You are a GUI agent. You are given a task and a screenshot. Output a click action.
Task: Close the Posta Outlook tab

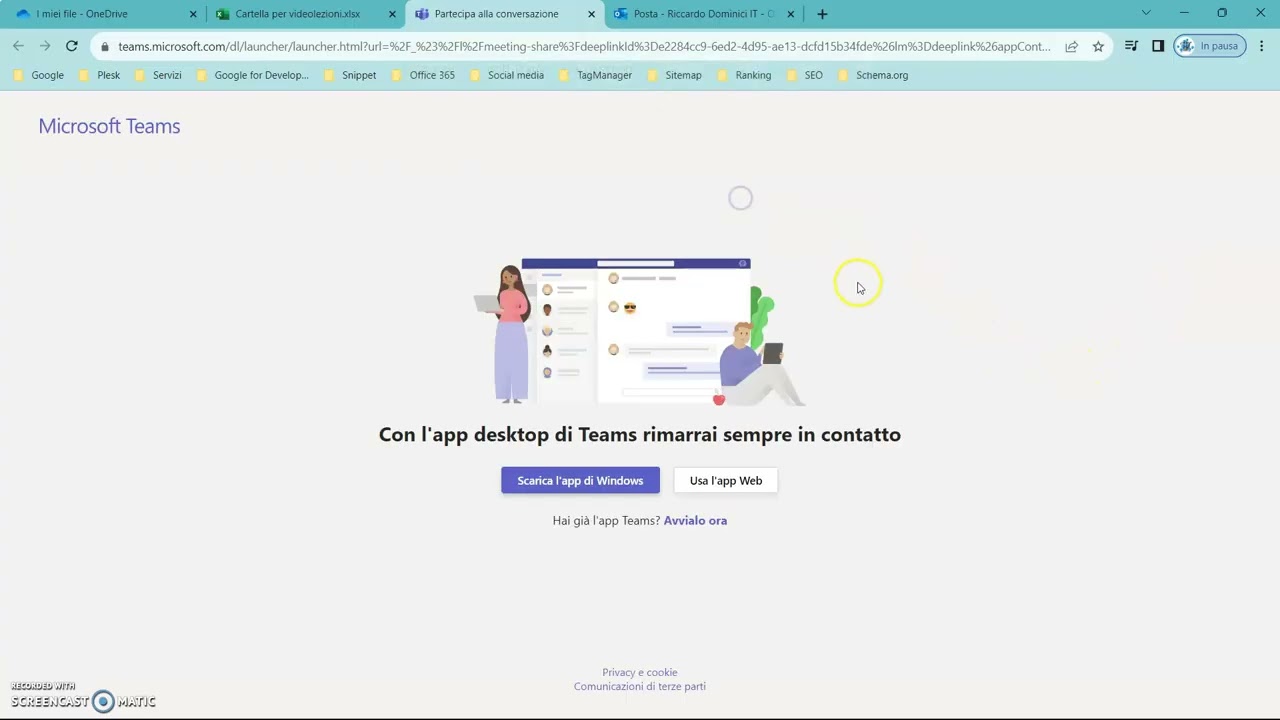click(x=791, y=14)
